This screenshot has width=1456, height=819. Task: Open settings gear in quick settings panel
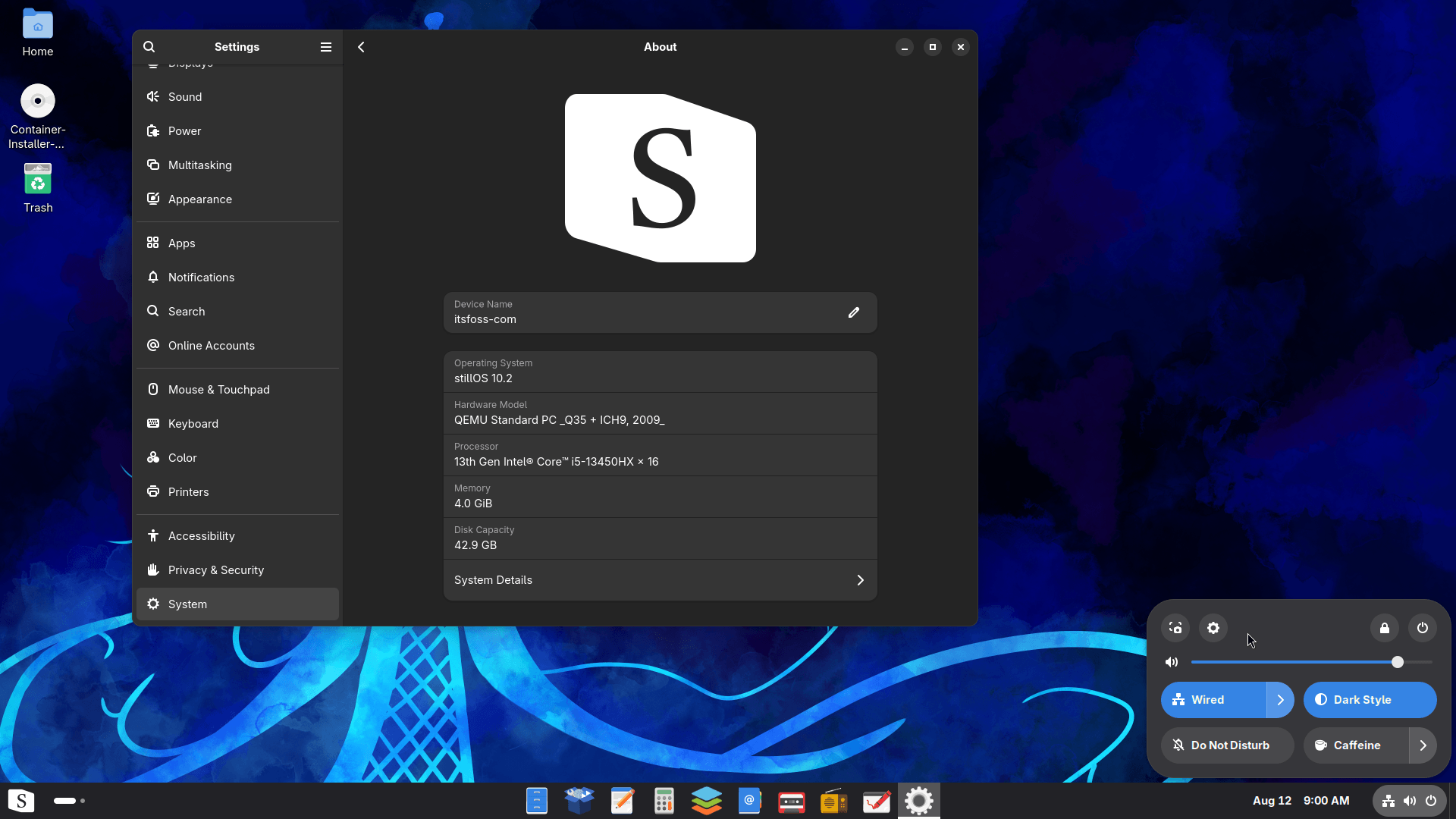point(1213,628)
